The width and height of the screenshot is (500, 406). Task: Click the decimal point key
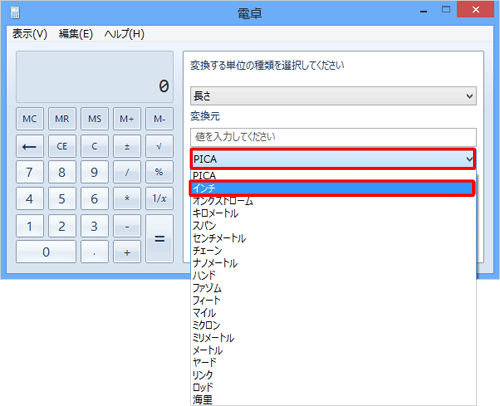click(x=94, y=252)
